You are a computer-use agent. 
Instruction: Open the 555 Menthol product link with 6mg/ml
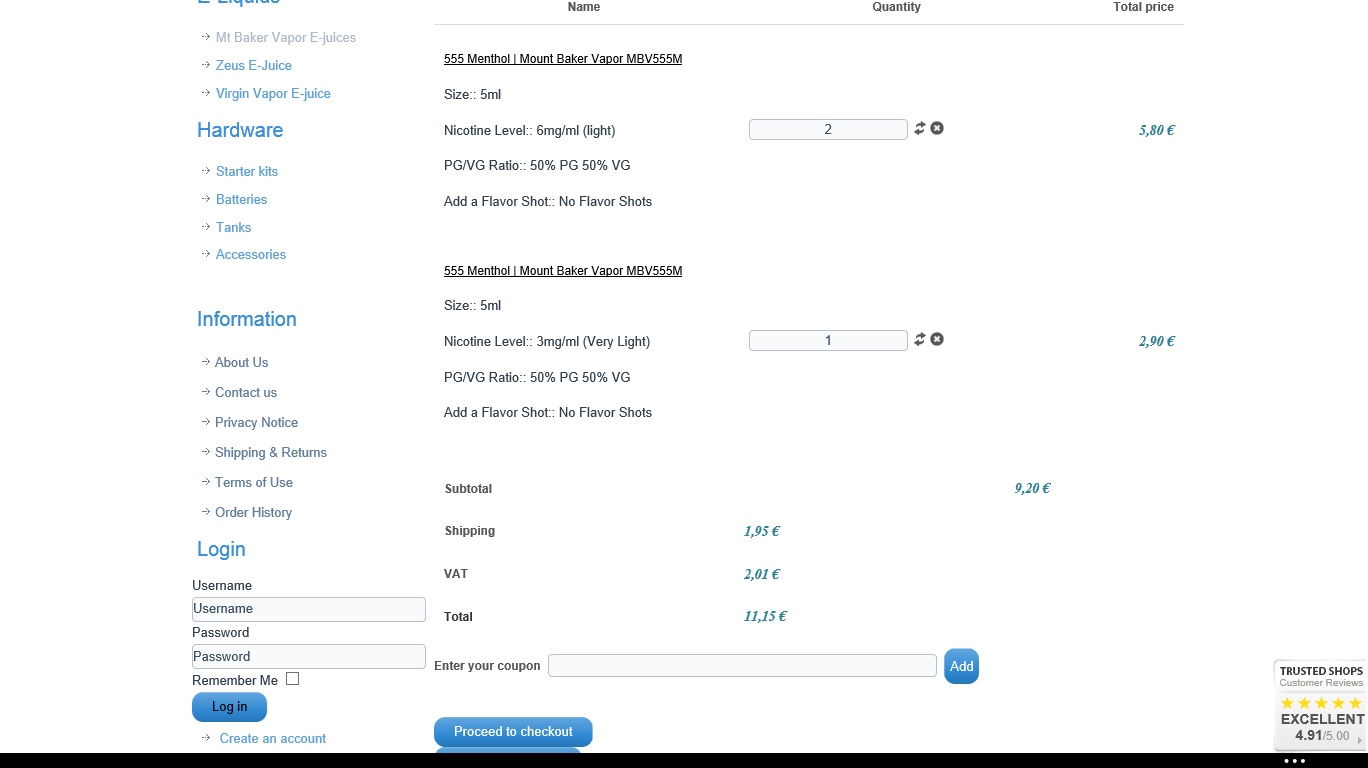click(563, 59)
